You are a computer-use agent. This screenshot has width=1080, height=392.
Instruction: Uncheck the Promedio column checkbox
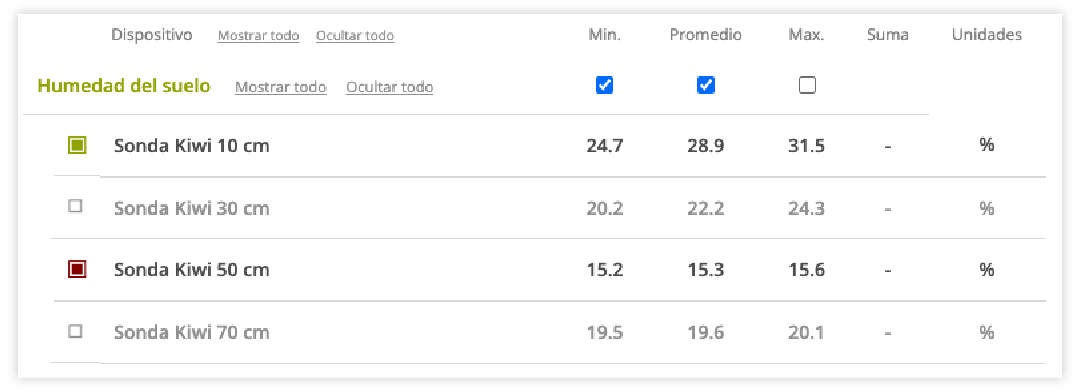coord(705,85)
